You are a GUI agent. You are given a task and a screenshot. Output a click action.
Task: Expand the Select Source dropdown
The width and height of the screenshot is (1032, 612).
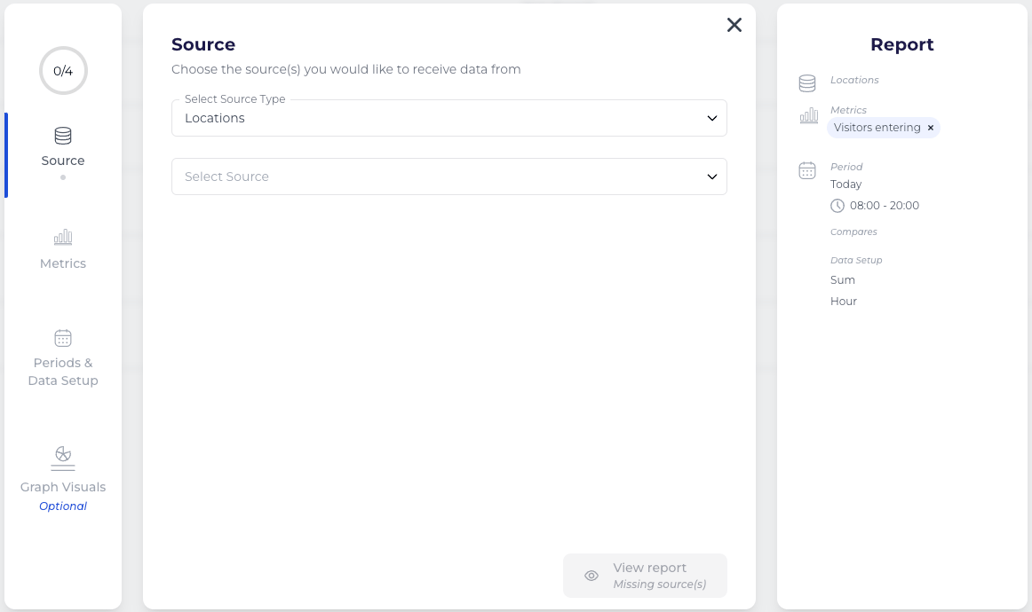point(449,176)
